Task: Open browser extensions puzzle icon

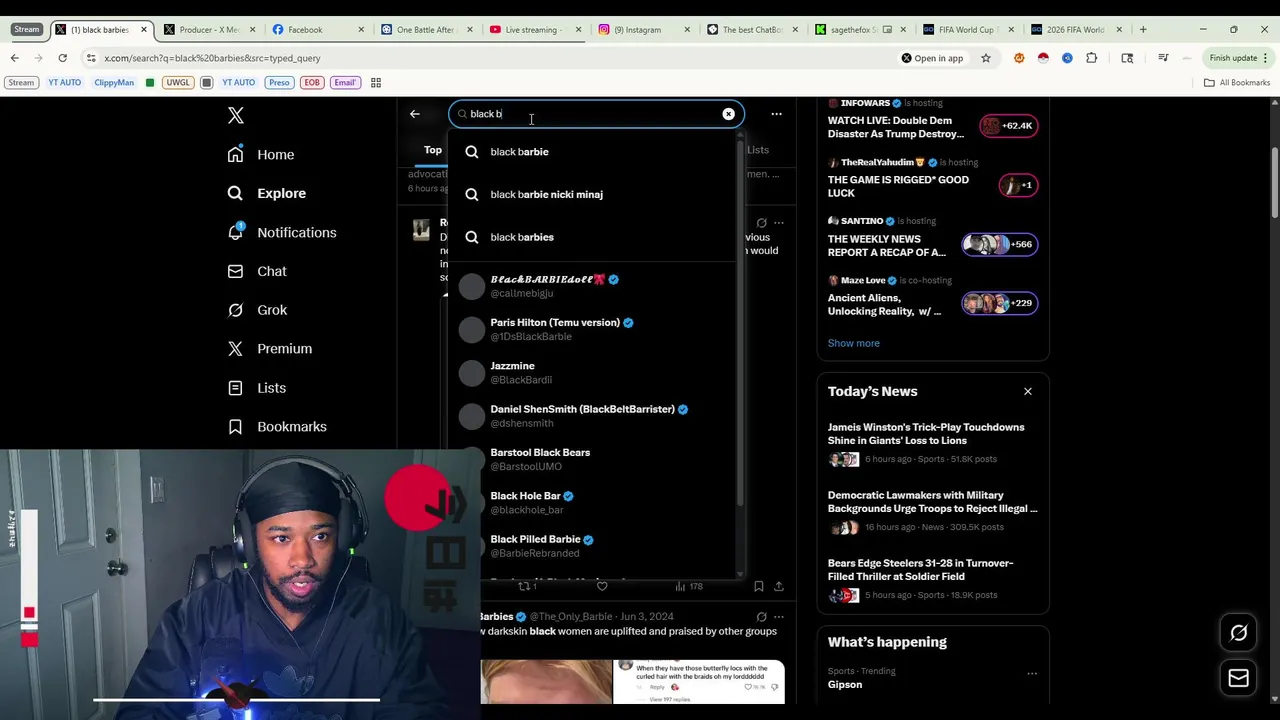Action: coord(1091,58)
